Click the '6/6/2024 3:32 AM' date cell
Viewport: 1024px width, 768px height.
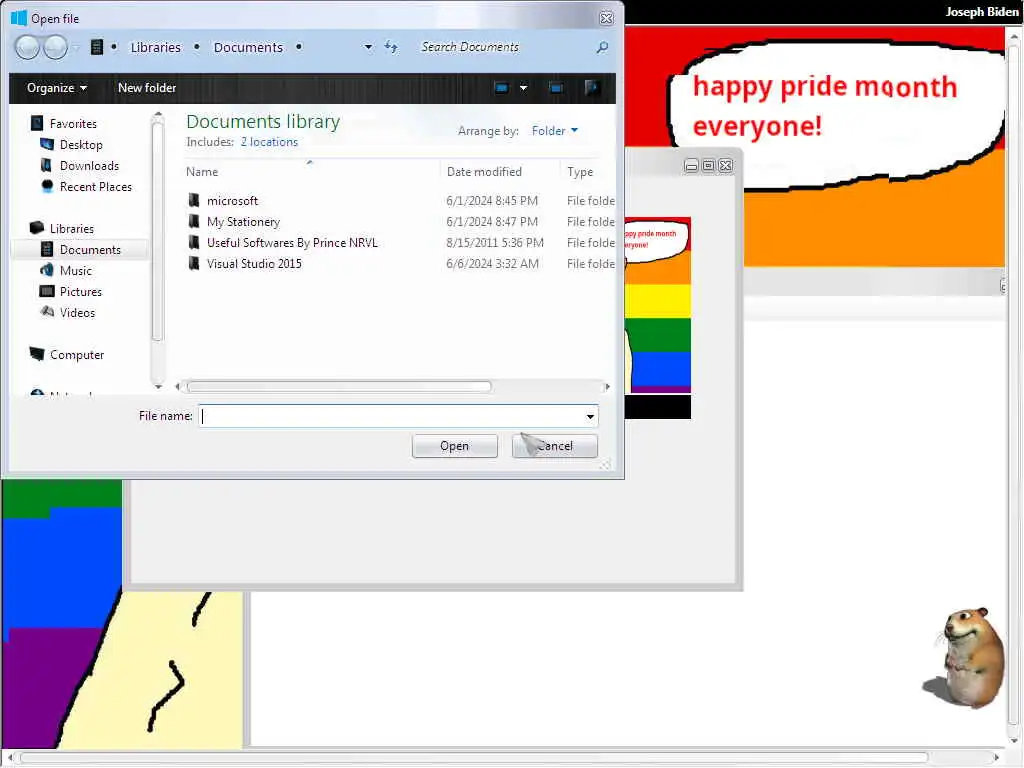pos(492,263)
